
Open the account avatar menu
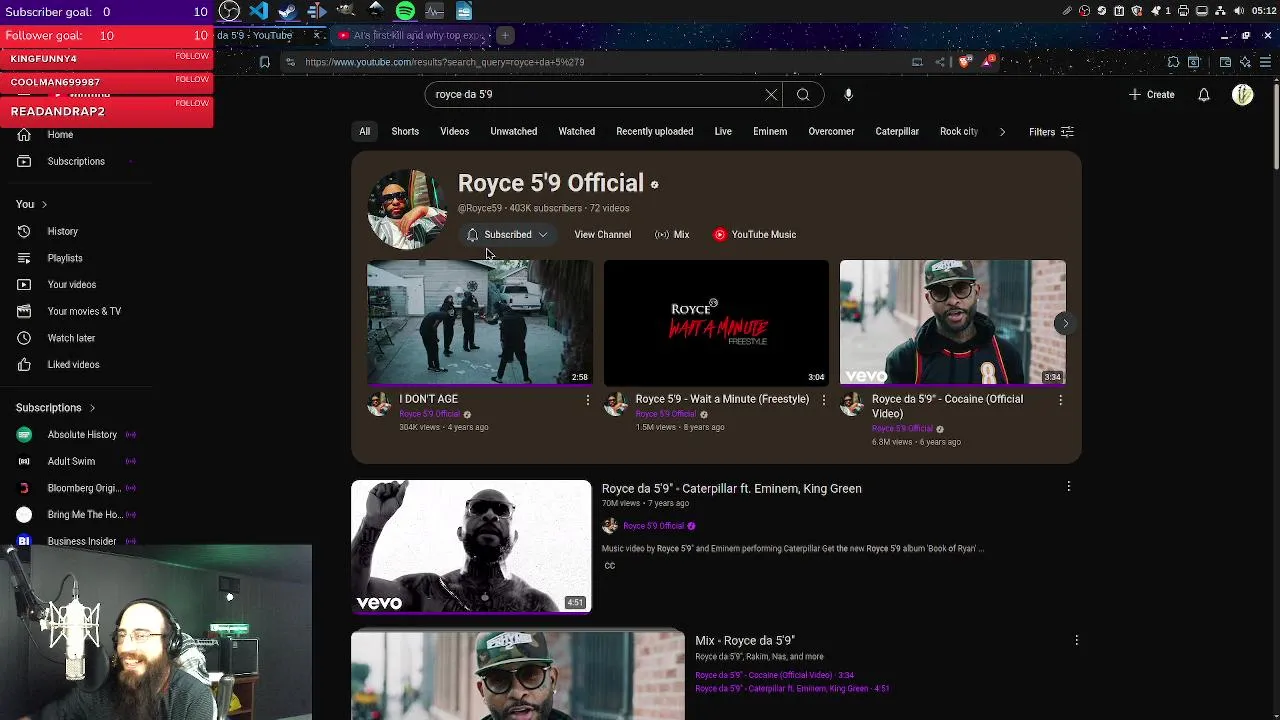coord(1243,95)
